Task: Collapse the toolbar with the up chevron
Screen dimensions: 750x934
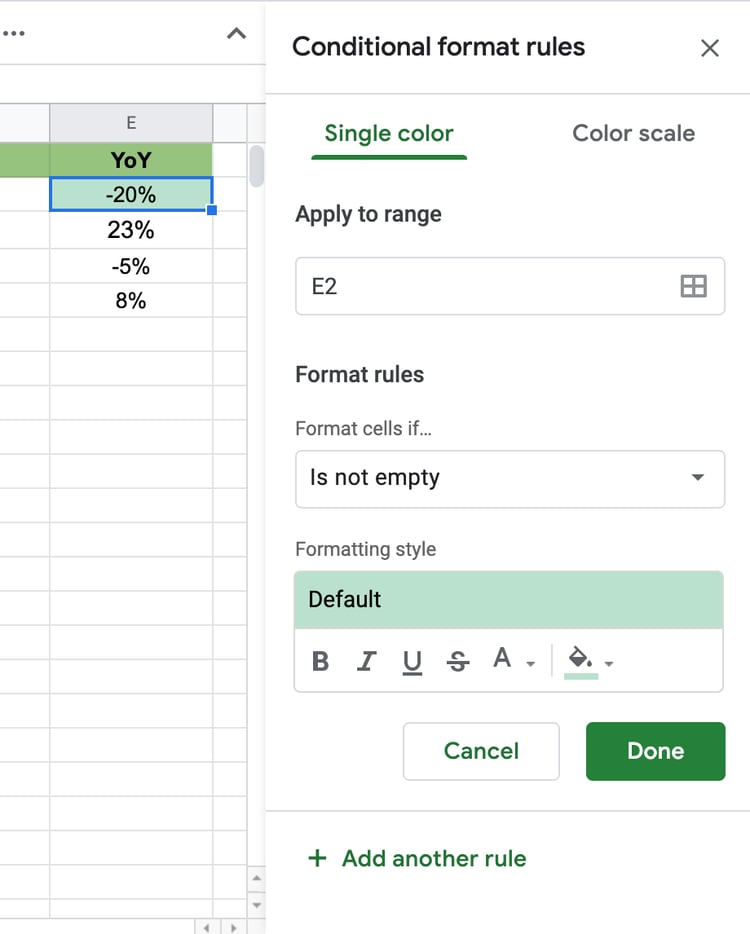Action: 236,33
